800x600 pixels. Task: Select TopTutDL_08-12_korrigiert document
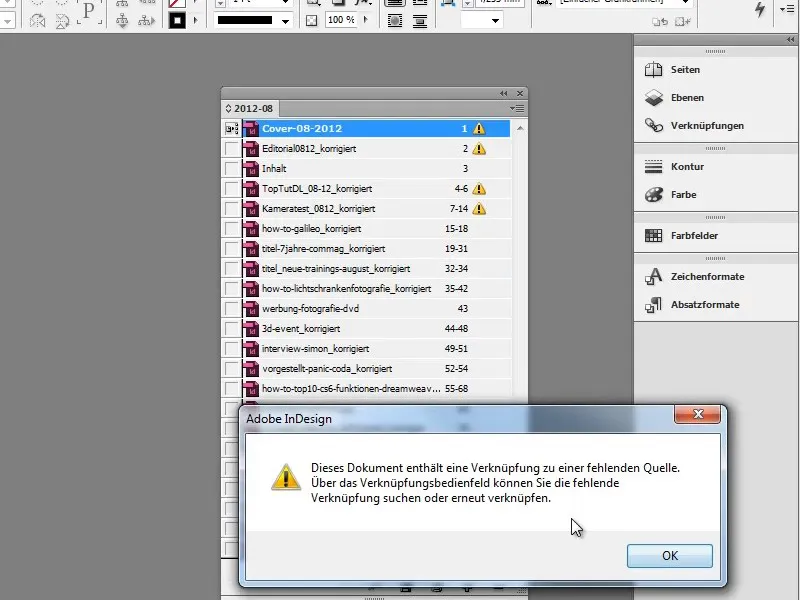[x=377, y=188]
